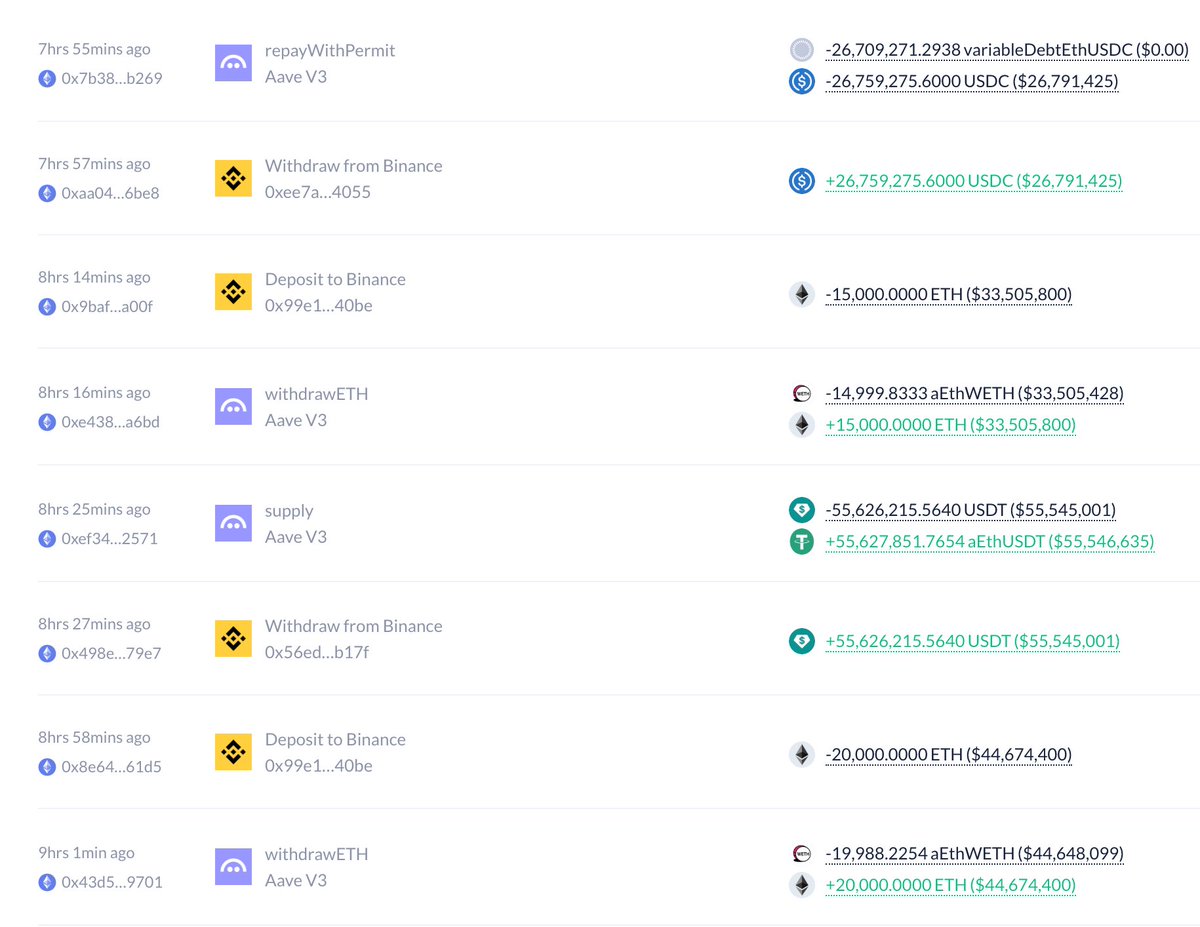Click Ethereum chain icon beside 0x498e...79e7

(47, 653)
